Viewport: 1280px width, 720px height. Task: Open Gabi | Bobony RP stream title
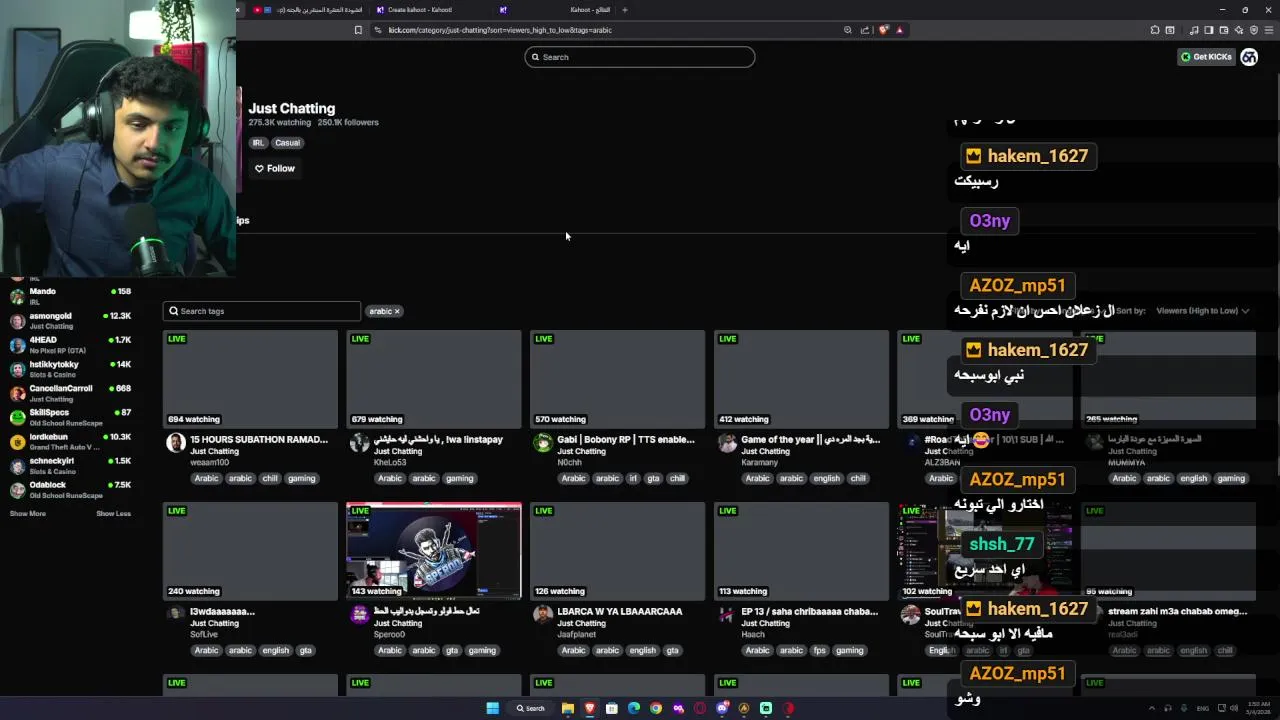[x=626, y=440]
